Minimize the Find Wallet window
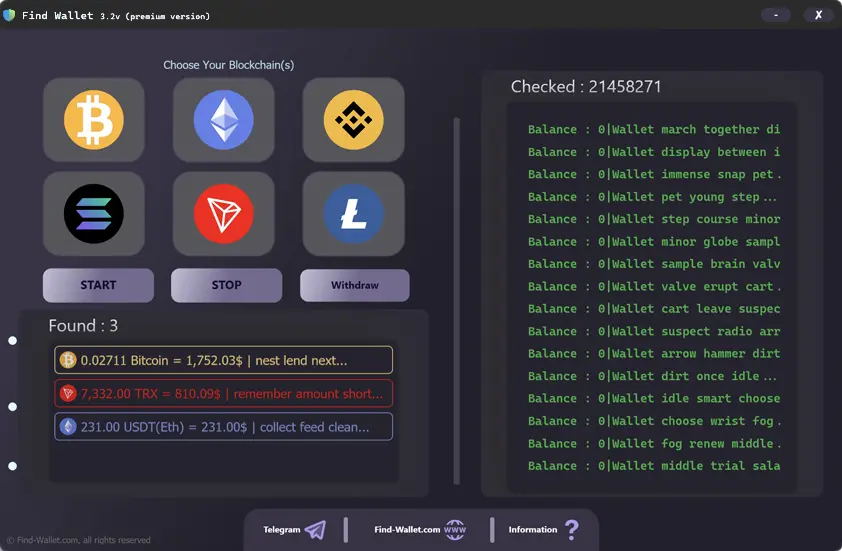842x551 pixels. 776,15
